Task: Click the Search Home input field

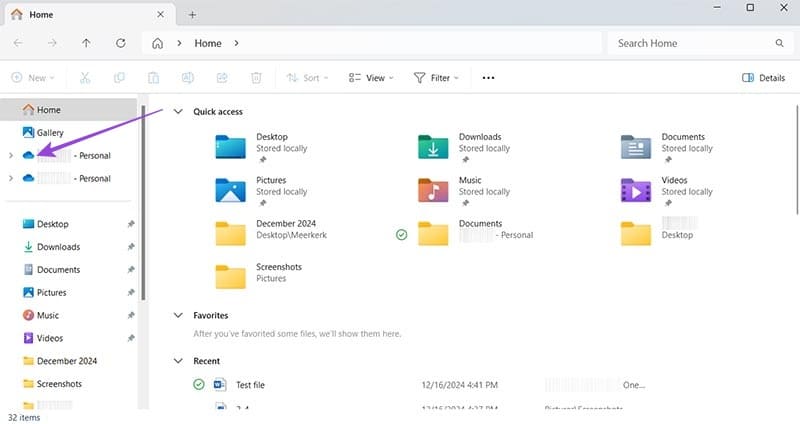Action: click(690, 44)
